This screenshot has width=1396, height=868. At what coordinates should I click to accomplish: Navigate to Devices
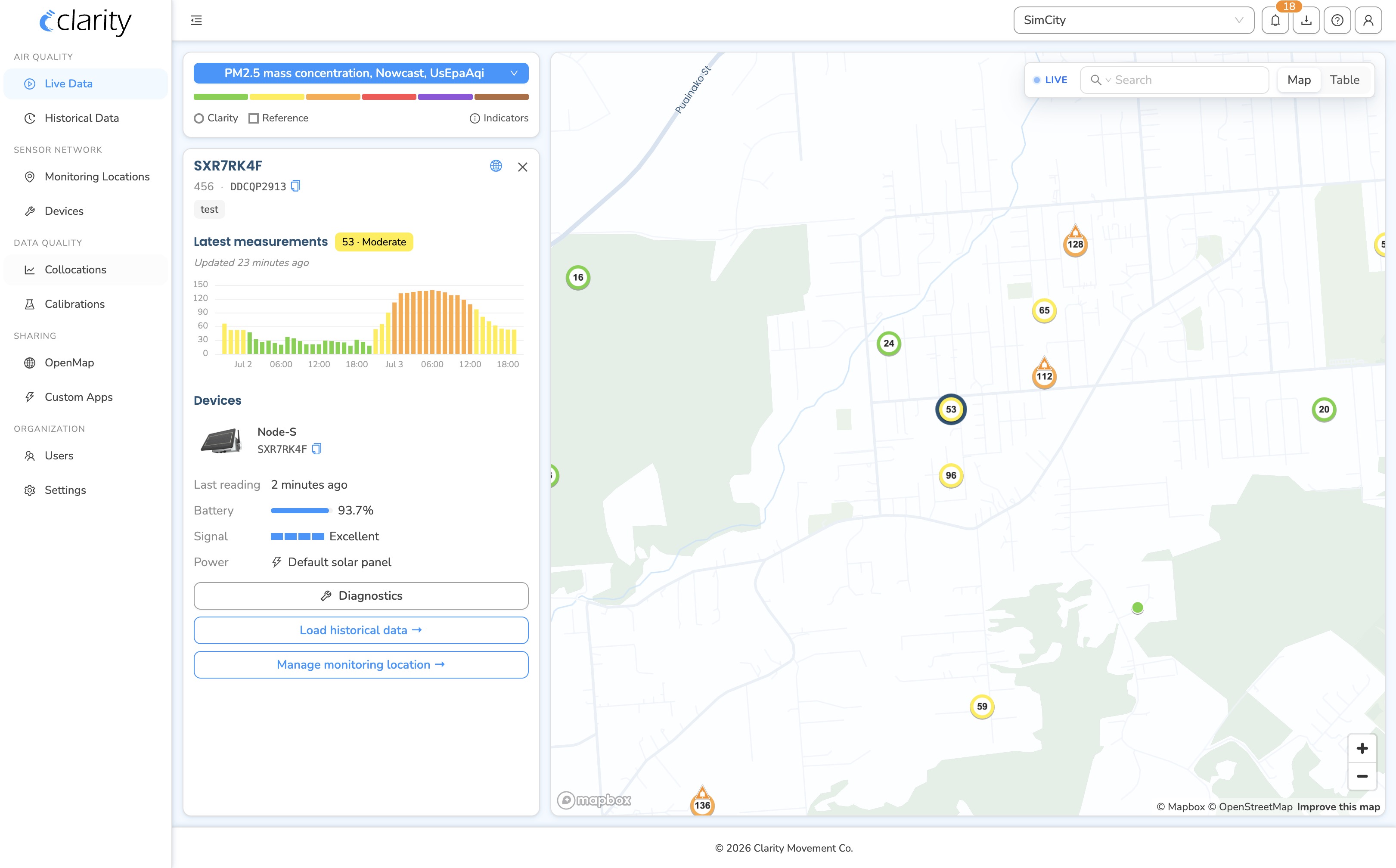pos(86,211)
